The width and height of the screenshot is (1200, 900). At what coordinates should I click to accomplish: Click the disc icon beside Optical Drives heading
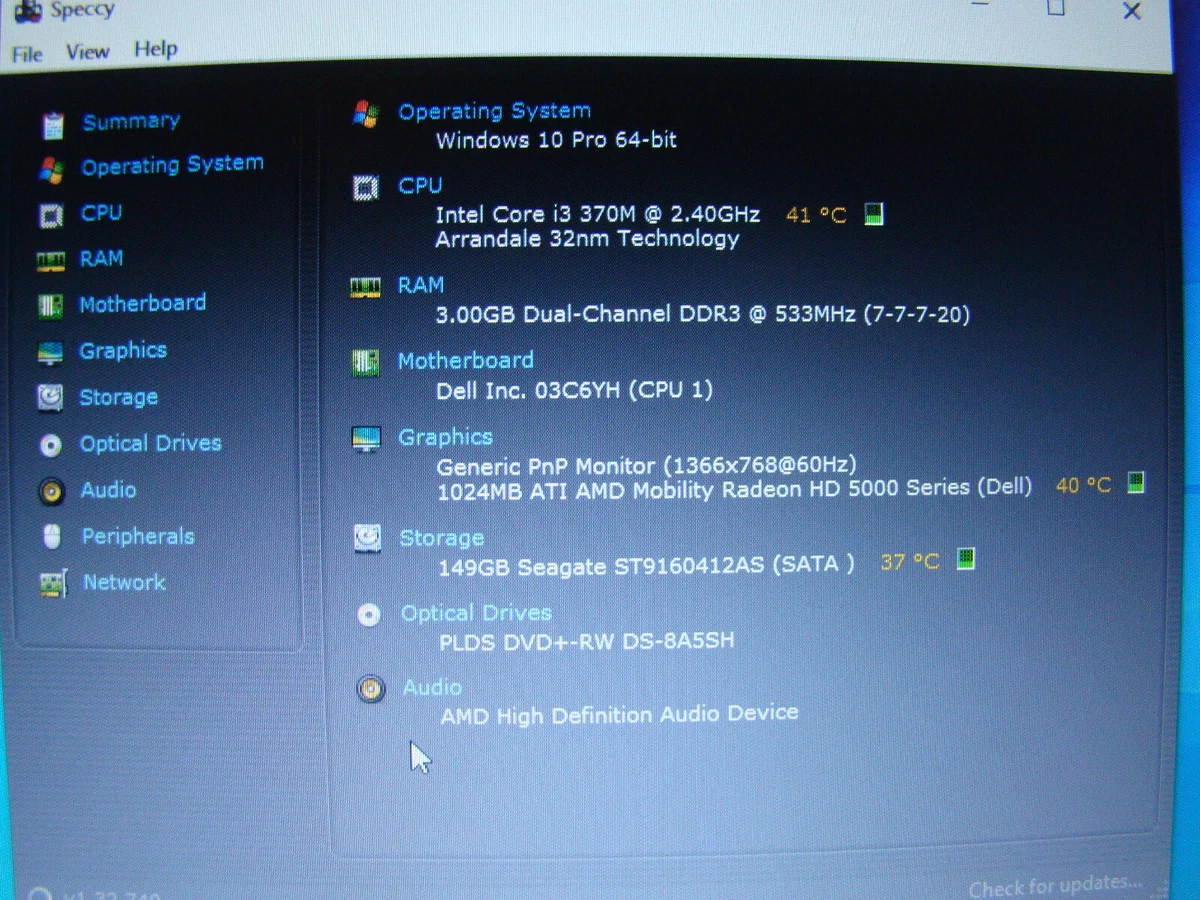tap(369, 615)
